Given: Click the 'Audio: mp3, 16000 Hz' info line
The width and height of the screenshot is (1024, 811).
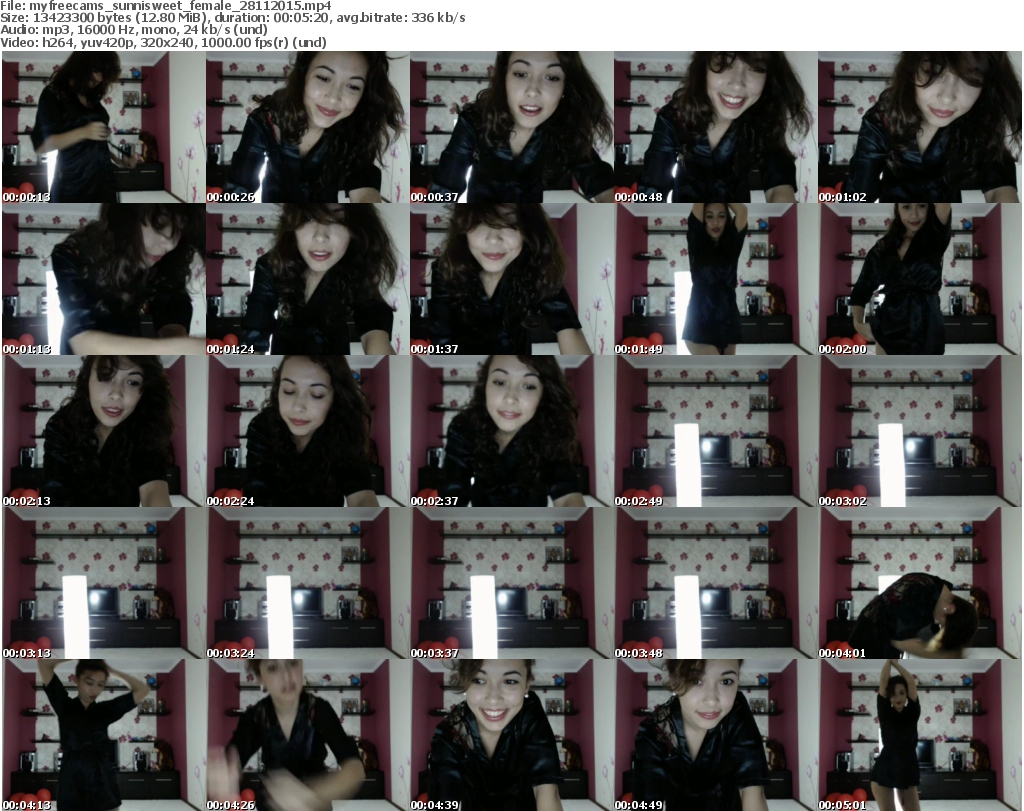Looking at the screenshot, I should click(134, 30).
